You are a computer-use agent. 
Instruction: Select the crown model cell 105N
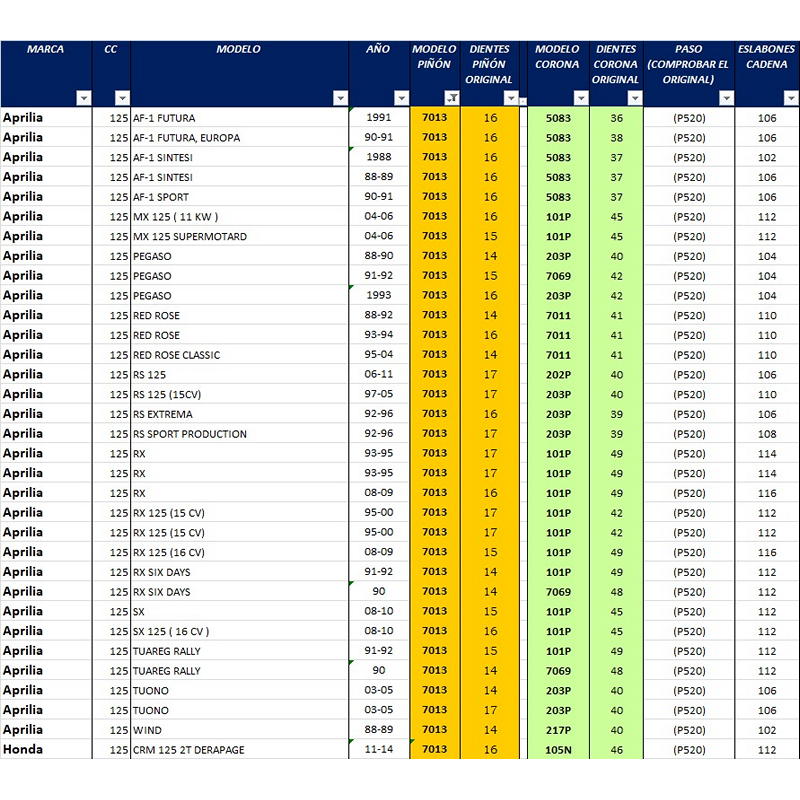pyautogui.click(x=558, y=750)
